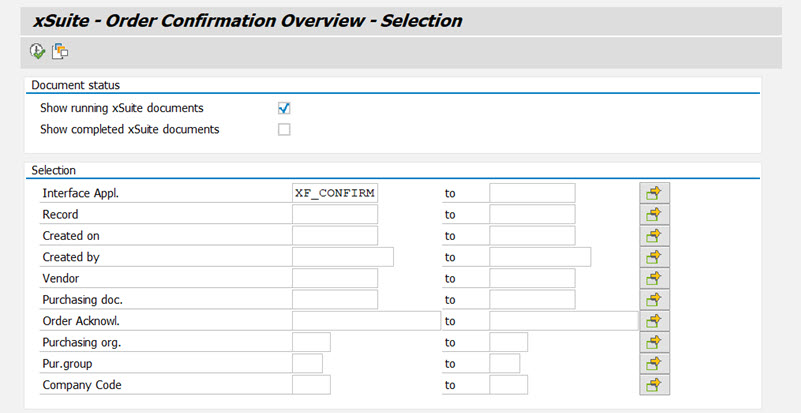Open multiple selection for Created by
The height and width of the screenshot is (413, 801).
coord(654,257)
